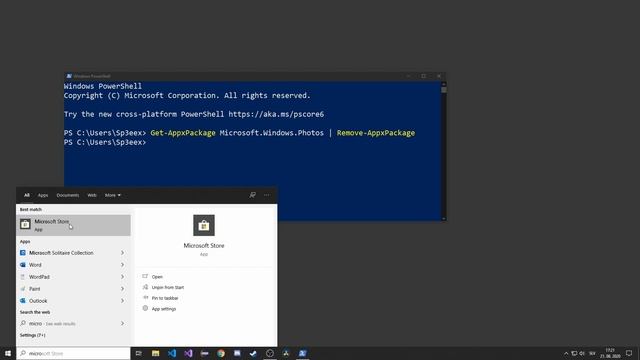640x360 pixels.
Task: Click the taskbar search input box
Action: coord(73,353)
